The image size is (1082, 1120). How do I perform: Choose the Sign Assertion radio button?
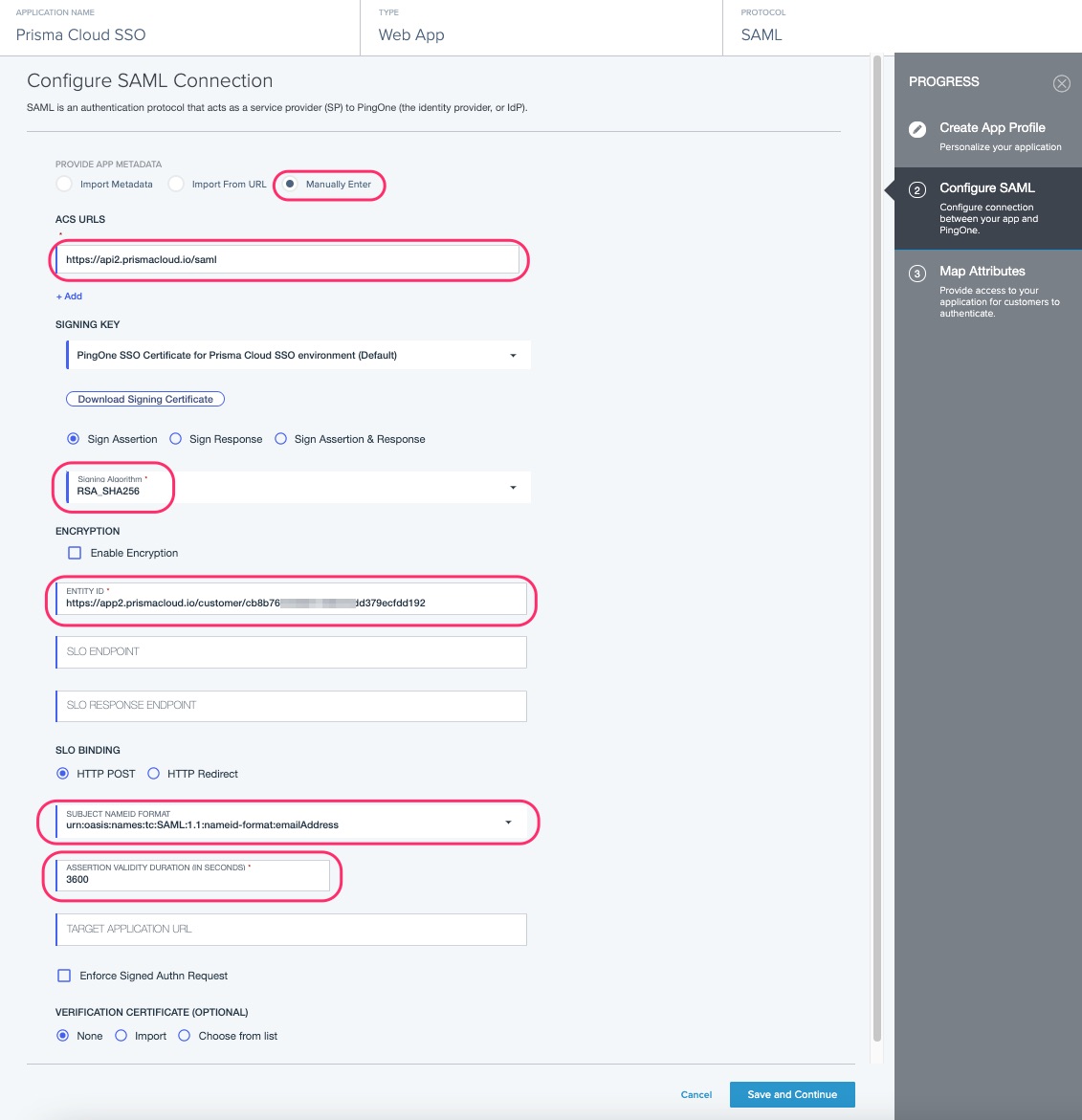(x=73, y=439)
